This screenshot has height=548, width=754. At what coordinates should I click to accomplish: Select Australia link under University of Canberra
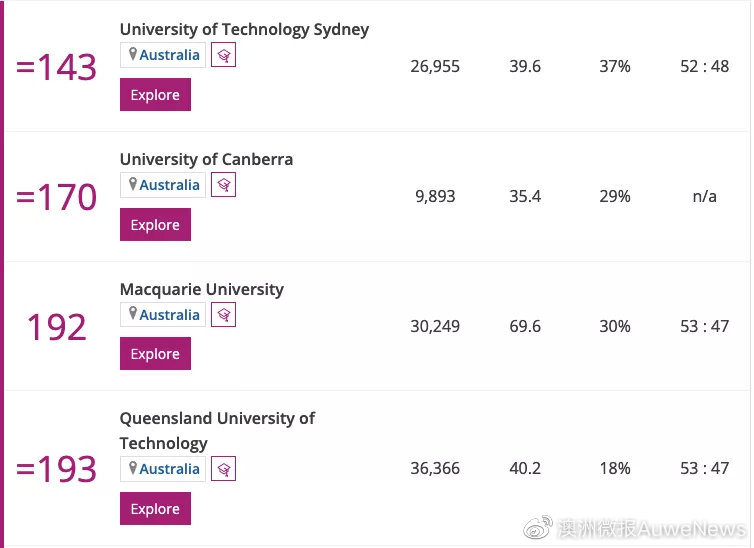coord(169,185)
